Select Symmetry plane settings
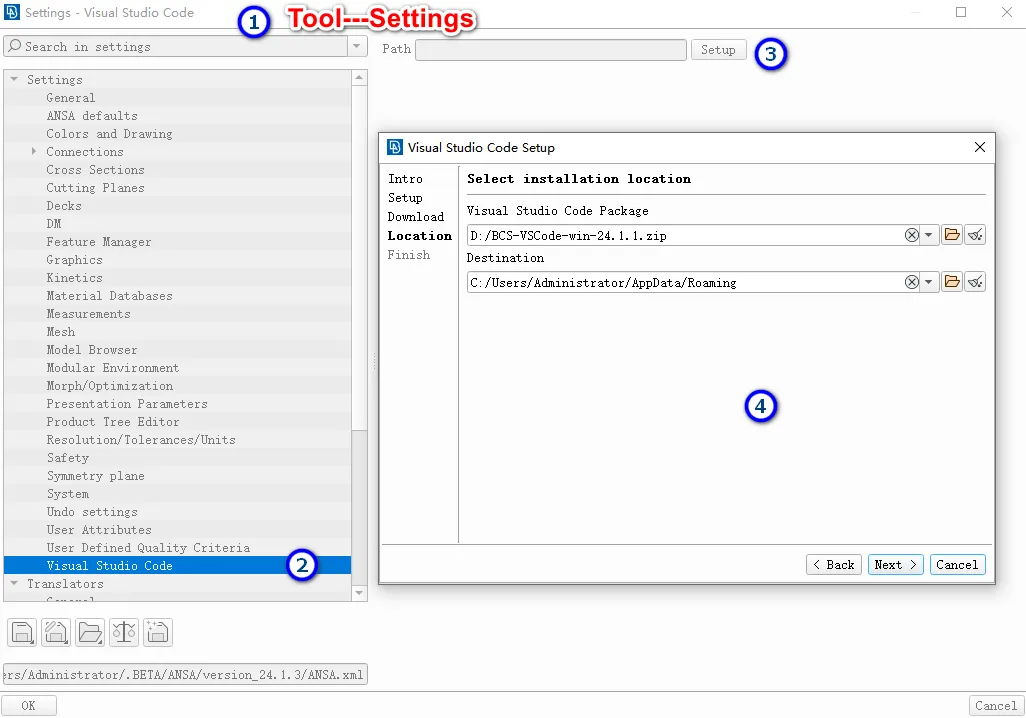 (96, 476)
